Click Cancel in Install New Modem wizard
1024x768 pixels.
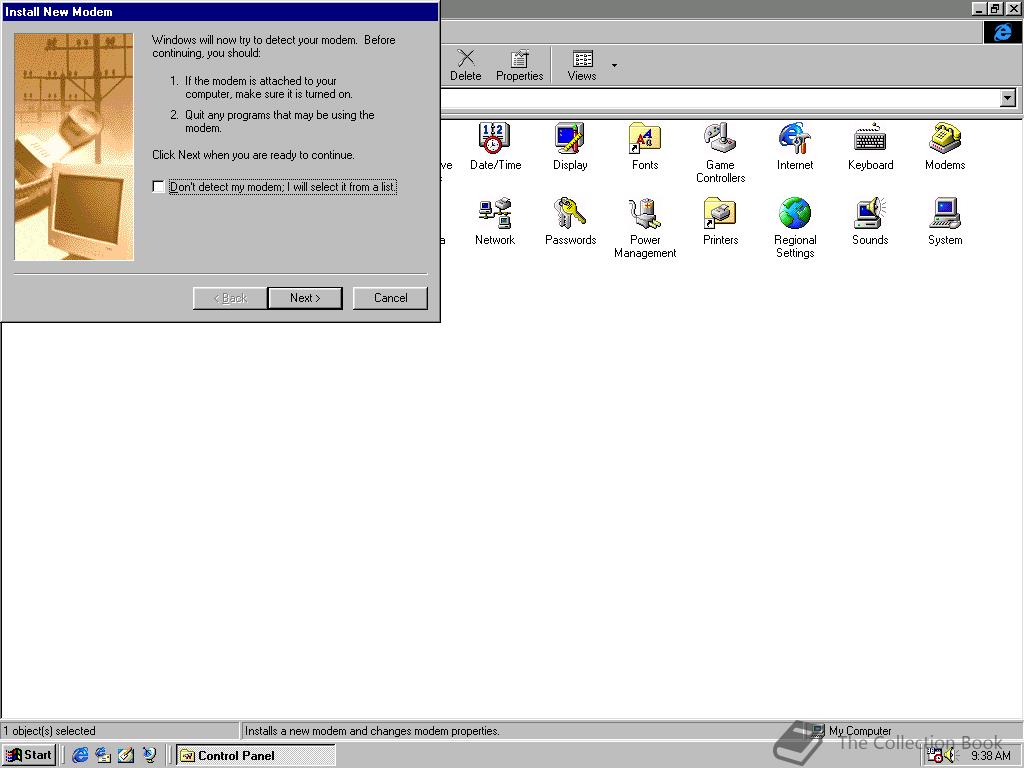(x=391, y=298)
